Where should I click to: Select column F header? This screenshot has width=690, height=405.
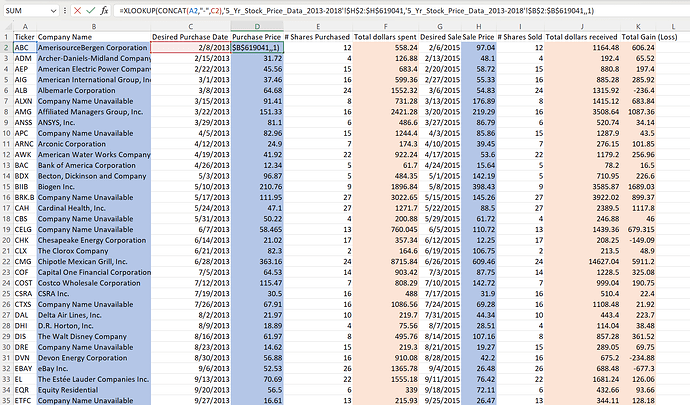(x=385, y=26)
